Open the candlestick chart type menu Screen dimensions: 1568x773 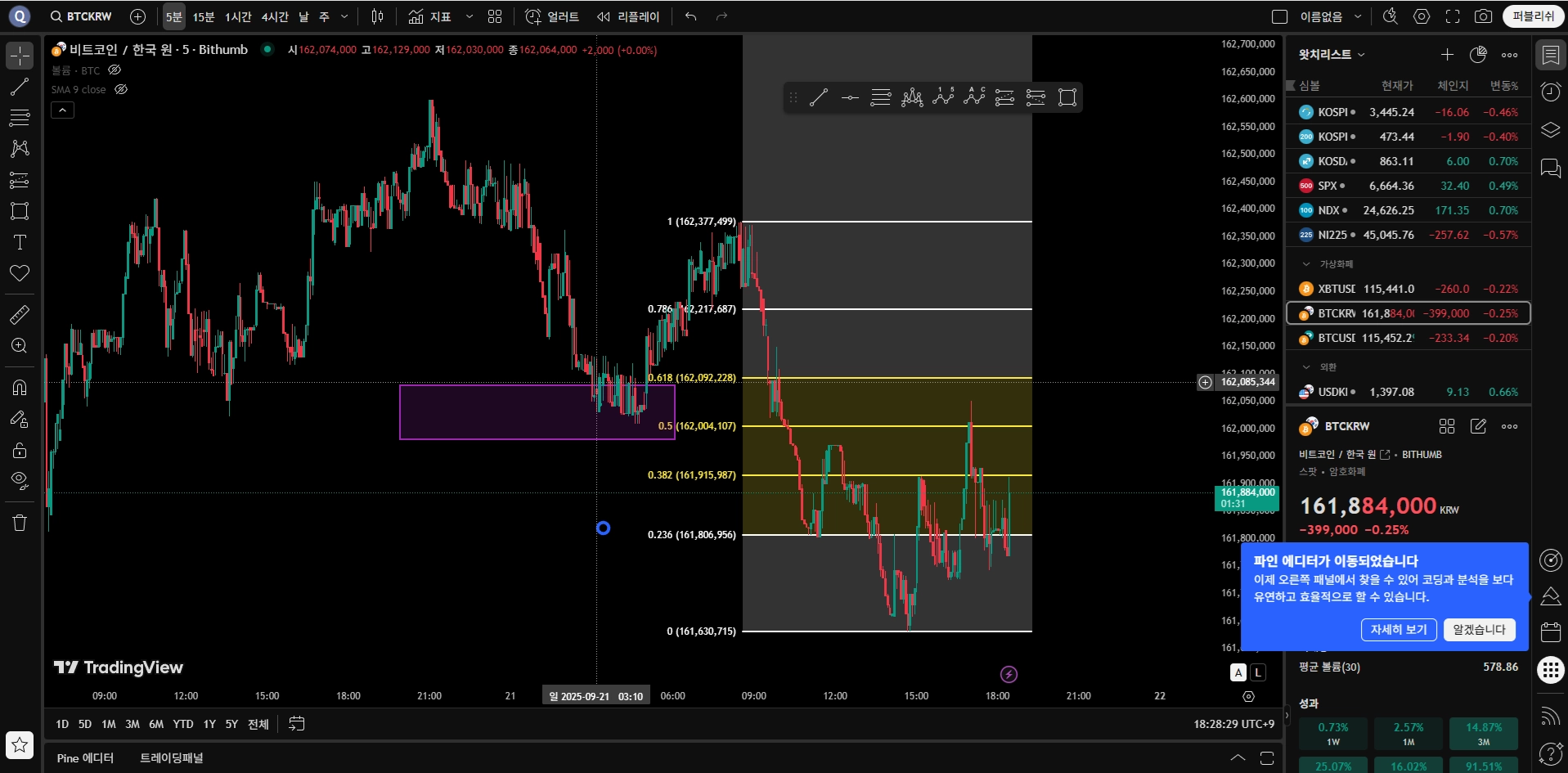pyautogui.click(x=377, y=16)
